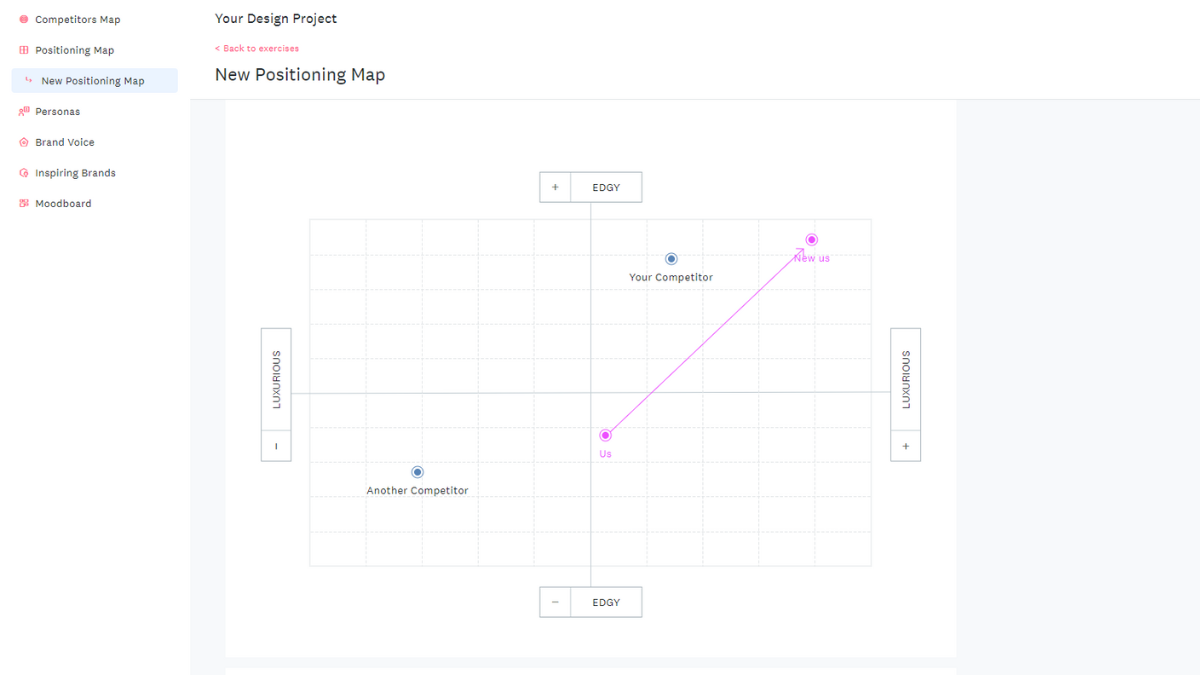Click the New Positioning Map sub-item arrow icon
This screenshot has height=675, width=1200.
pyautogui.click(x=29, y=80)
